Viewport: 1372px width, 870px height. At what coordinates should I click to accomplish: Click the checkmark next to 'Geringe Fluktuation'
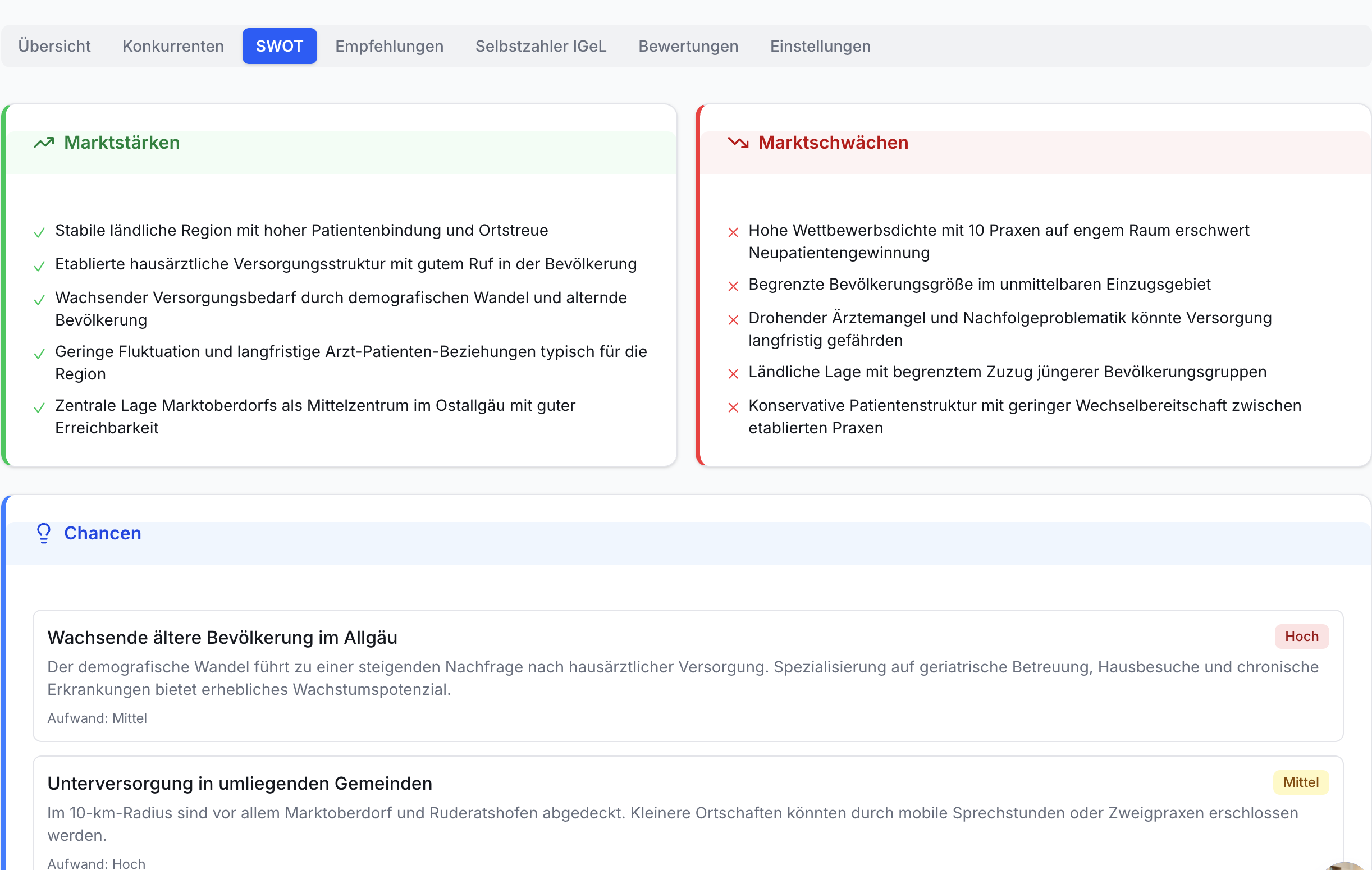[39, 354]
